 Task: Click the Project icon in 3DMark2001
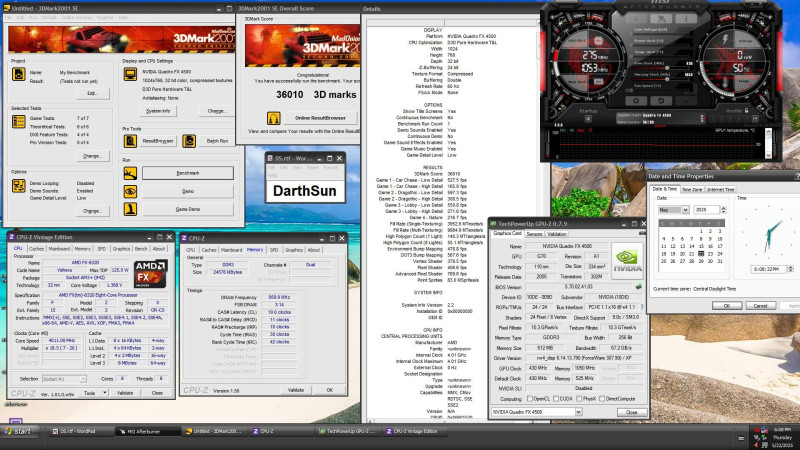point(18,74)
